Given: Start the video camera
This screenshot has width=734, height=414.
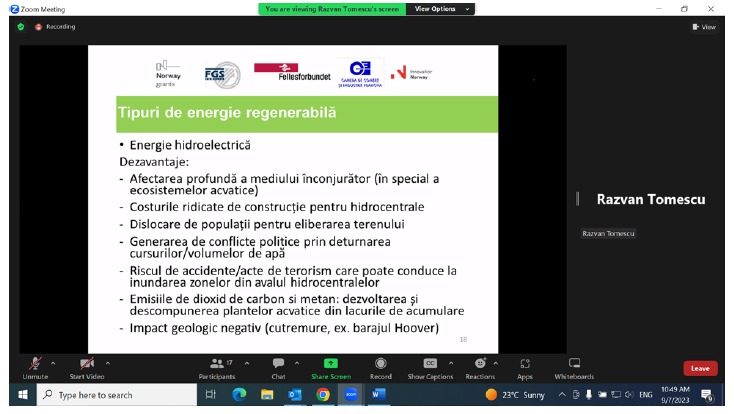Looking at the screenshot, I should point(88,366).
